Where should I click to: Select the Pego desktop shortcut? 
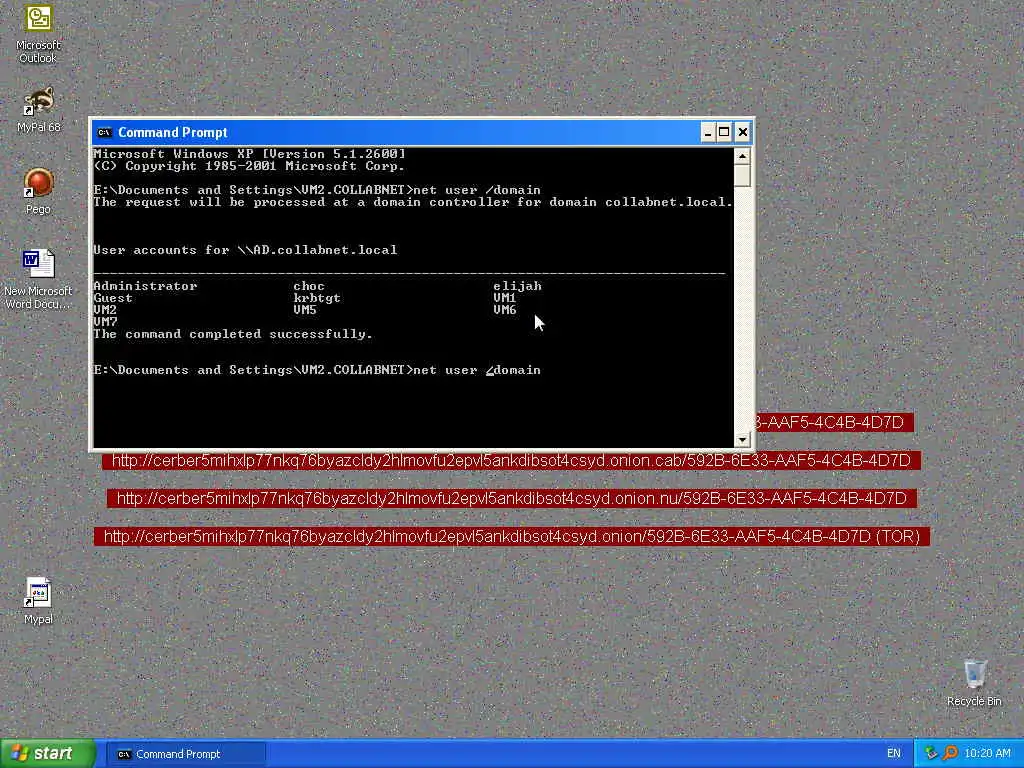[x=38, y=191]
